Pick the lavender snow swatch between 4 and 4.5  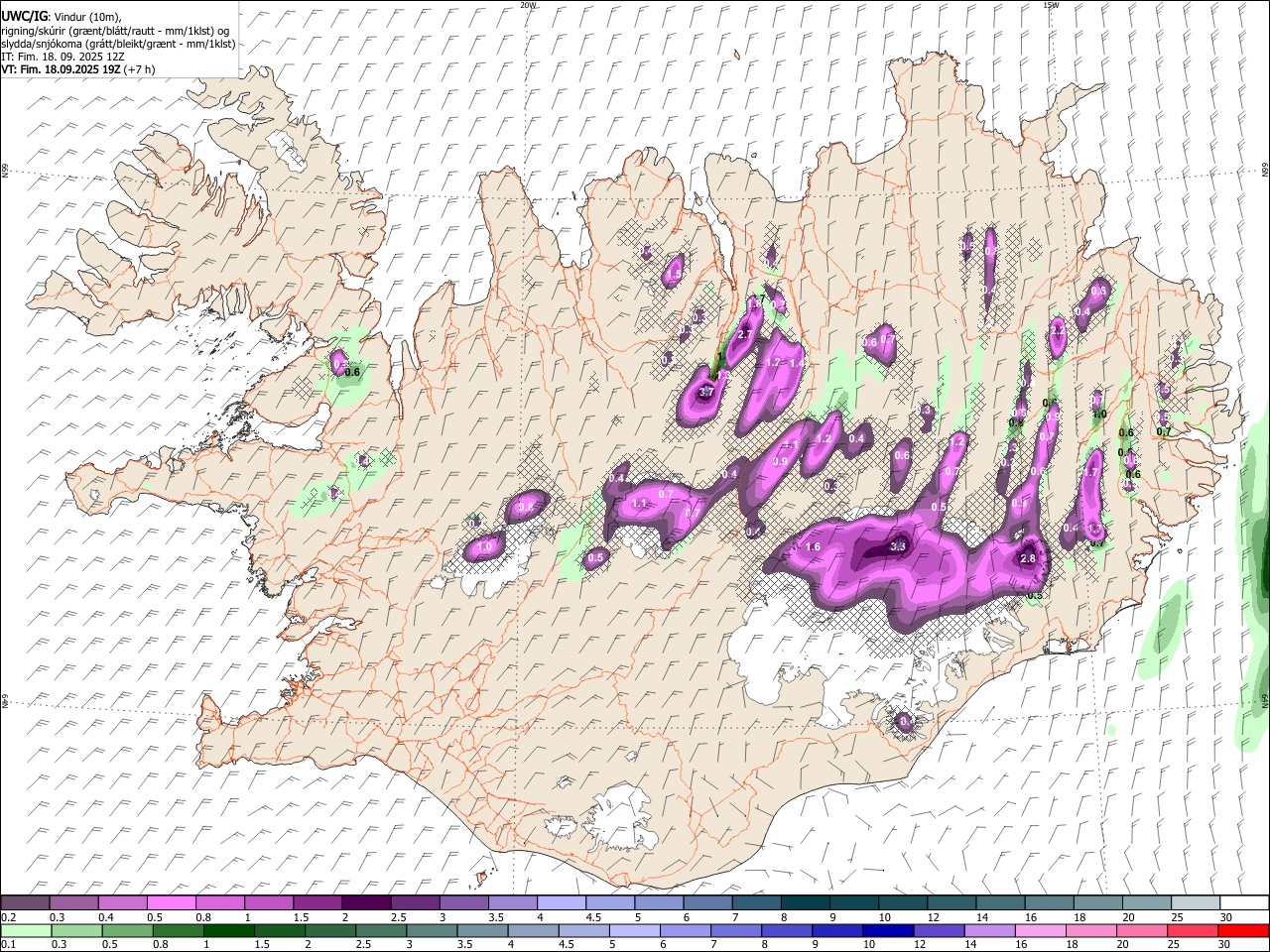[x=561, y=903]
